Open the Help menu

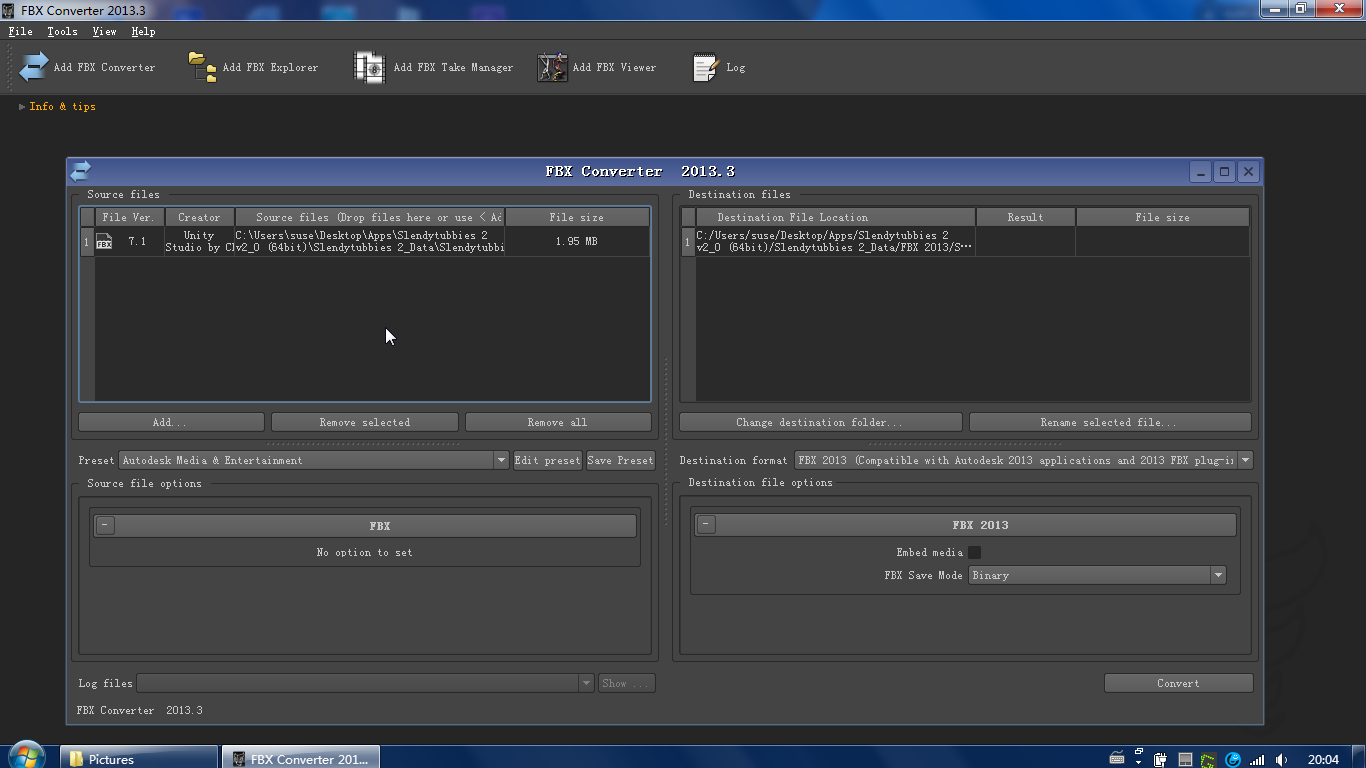click(143, 31)
